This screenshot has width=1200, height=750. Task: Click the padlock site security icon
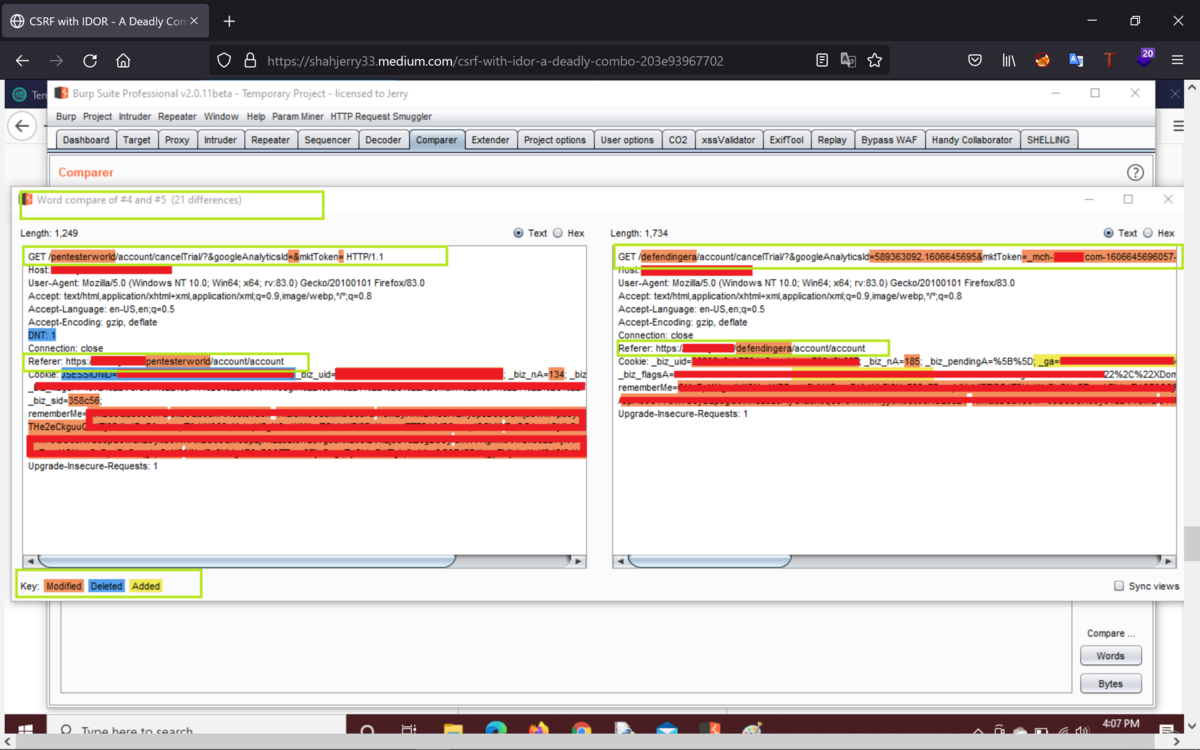(250, 61)
